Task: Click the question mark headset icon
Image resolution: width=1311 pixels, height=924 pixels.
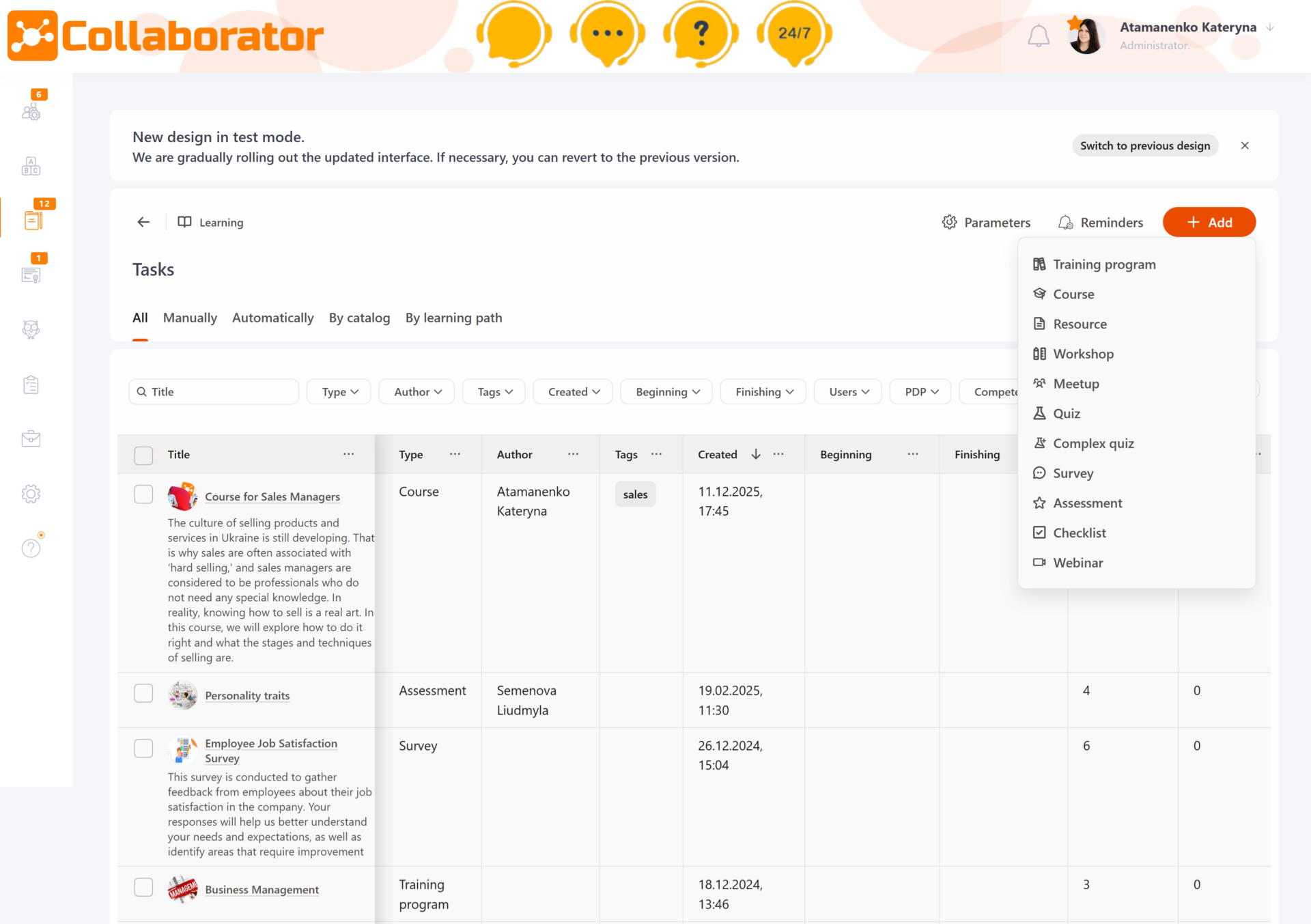Action: tap(701, 34)
